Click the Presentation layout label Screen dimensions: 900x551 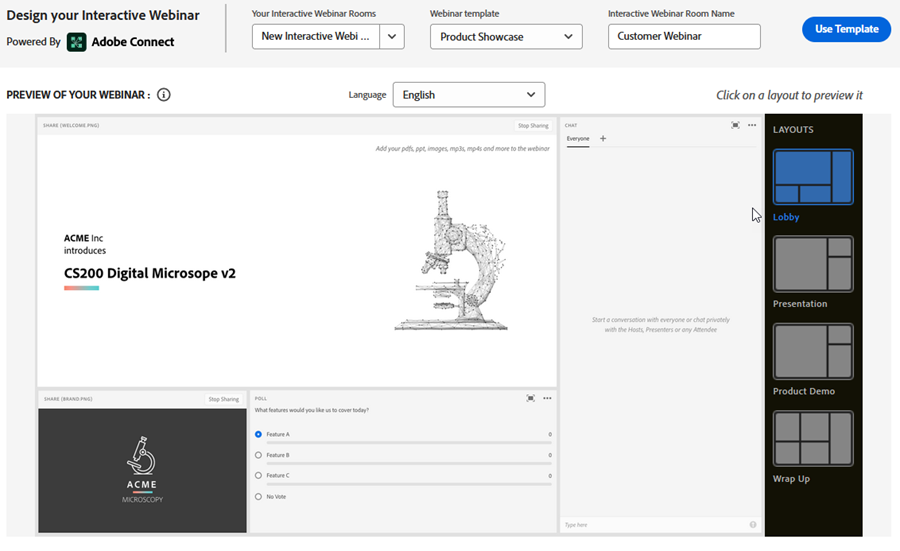[800, 304]
